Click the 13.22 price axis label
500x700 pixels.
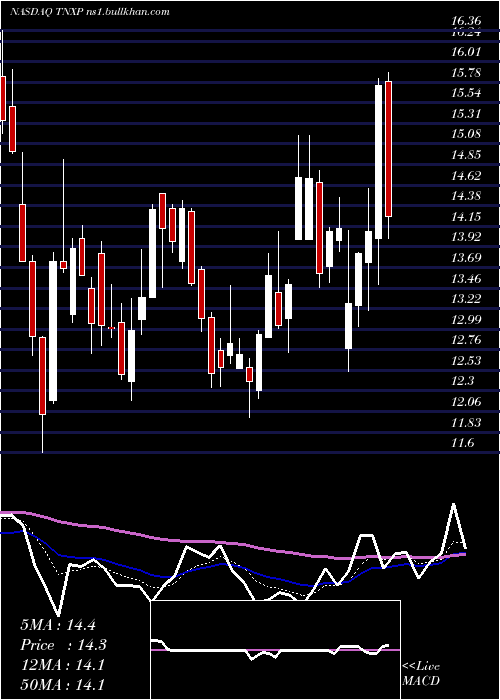click(466, 299)
